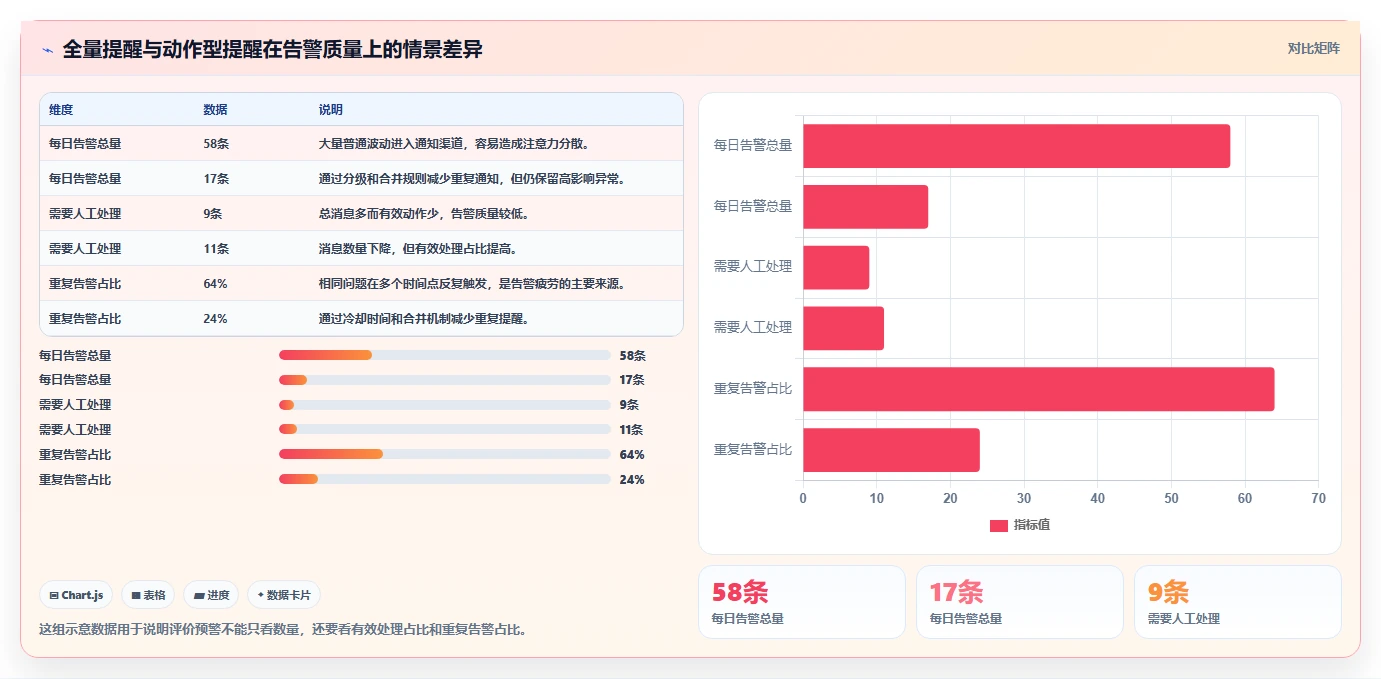Click the chart bar reaching 24
Viewport: 1381px width, 679px height.
pyautogui.click(x=891, y=450)
